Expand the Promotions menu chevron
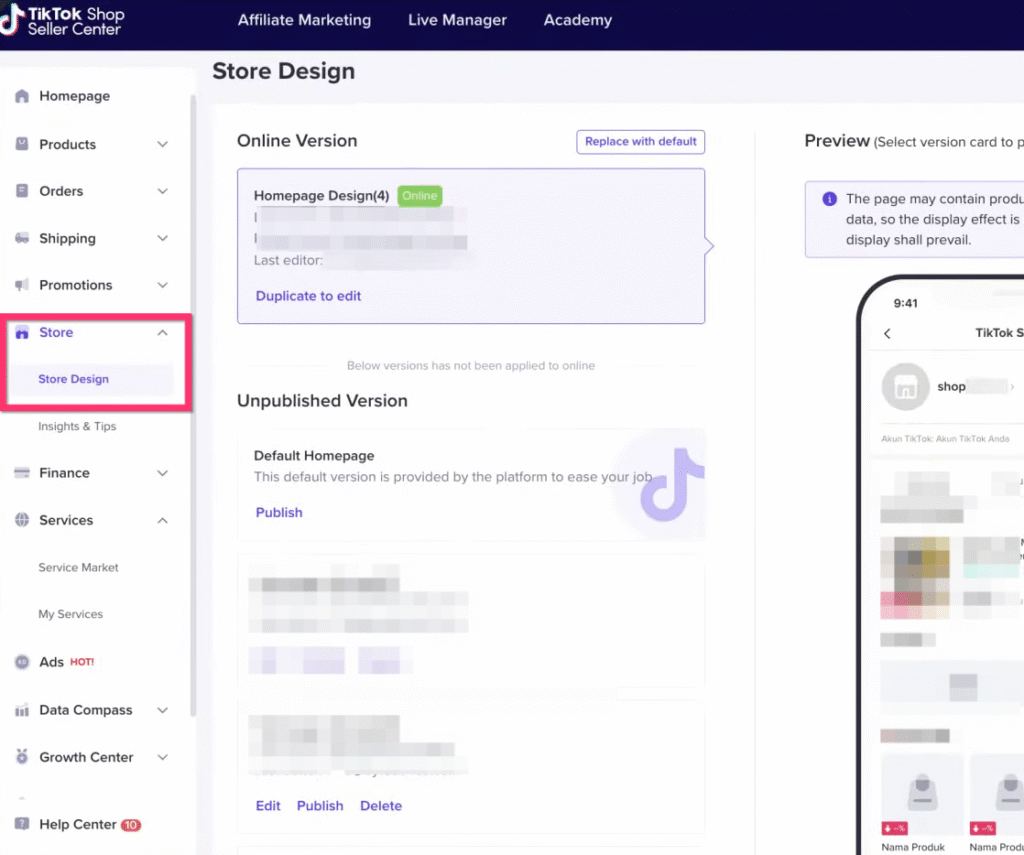Image resolution: width=1024 pixels, height=855 pixels. (x=163, y=285)
